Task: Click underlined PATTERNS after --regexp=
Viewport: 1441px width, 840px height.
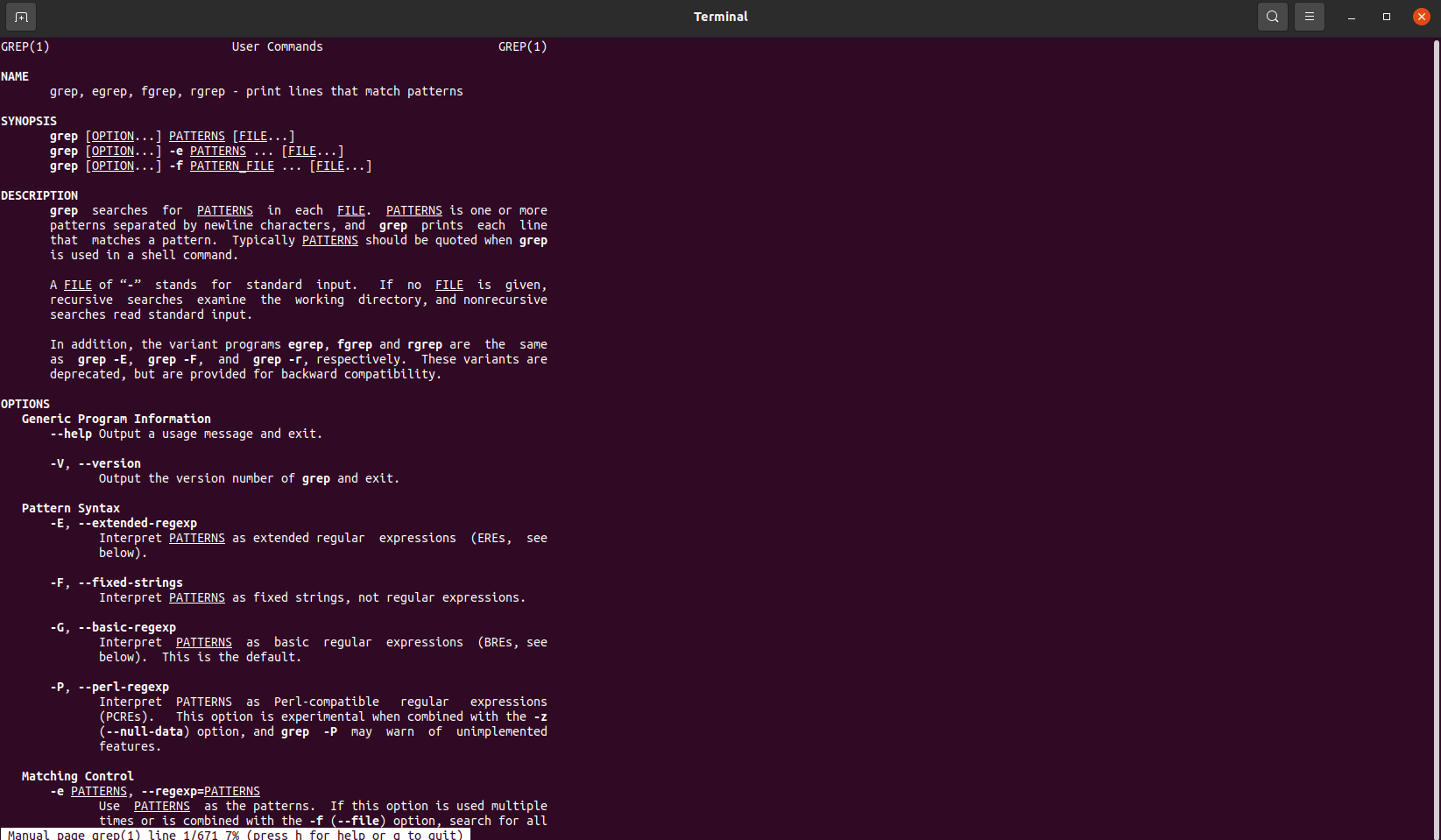Action: tap(232, 791)
